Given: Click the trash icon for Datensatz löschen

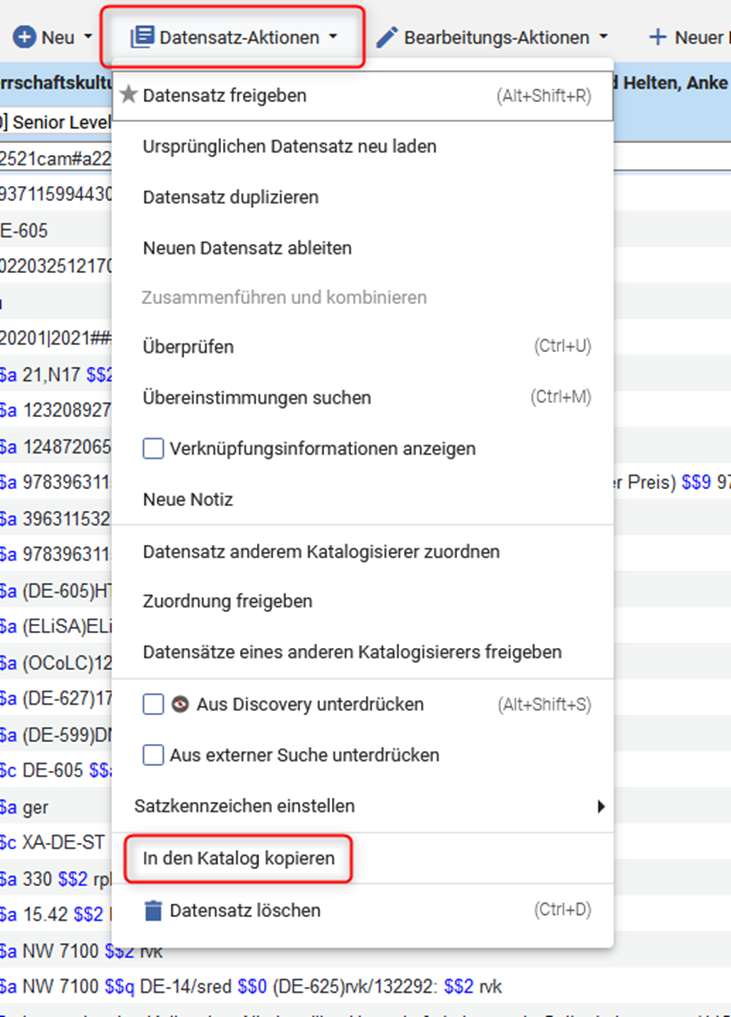Looking at the screenshot, I should pyautogui.click(x=153, y=910).
